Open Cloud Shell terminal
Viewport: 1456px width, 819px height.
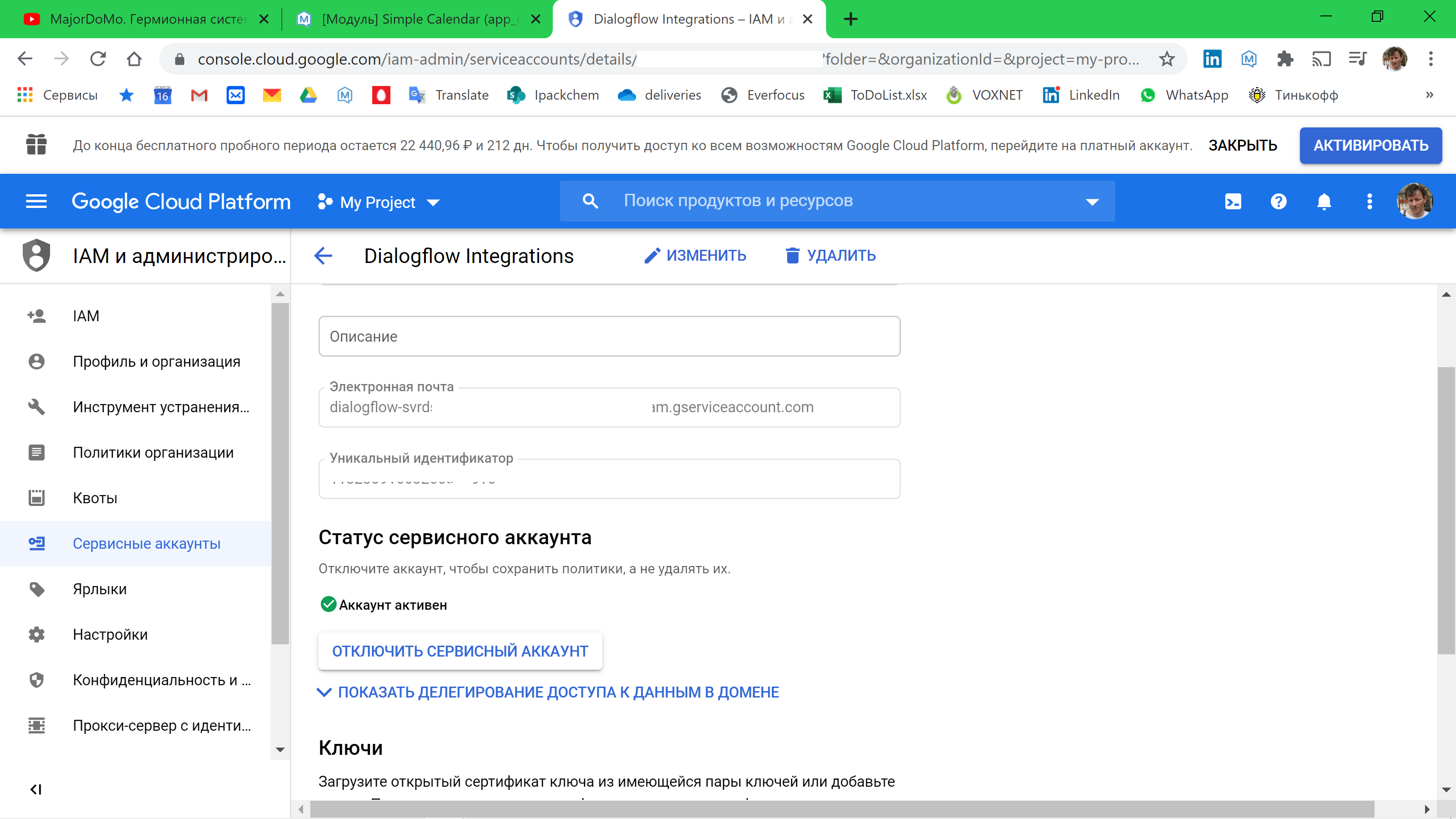click(1234, 201)
